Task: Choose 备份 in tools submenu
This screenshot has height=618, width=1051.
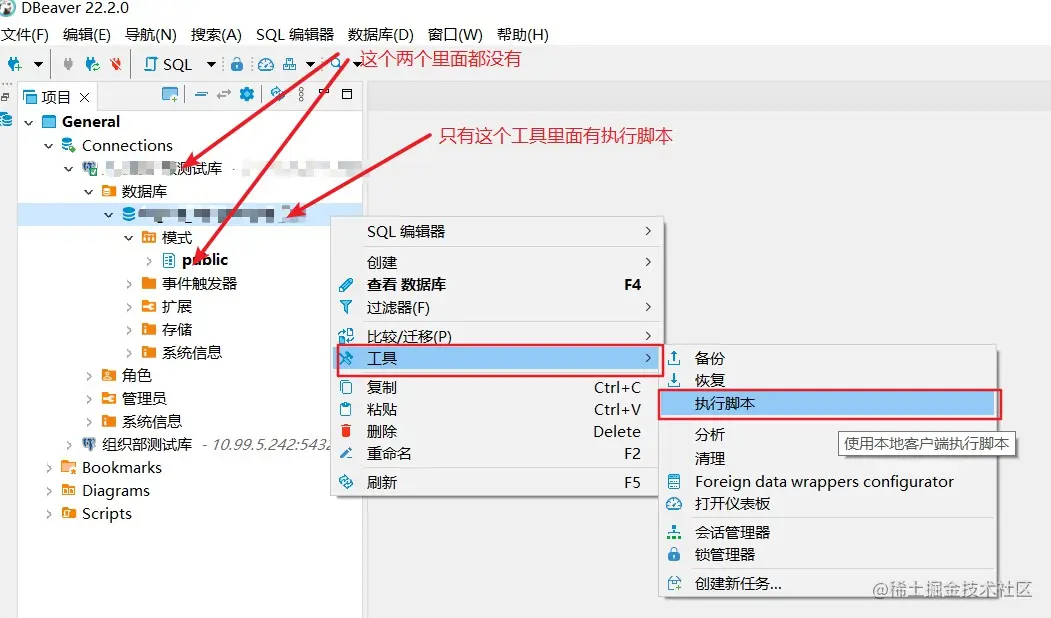Action: tap(828, 359)
